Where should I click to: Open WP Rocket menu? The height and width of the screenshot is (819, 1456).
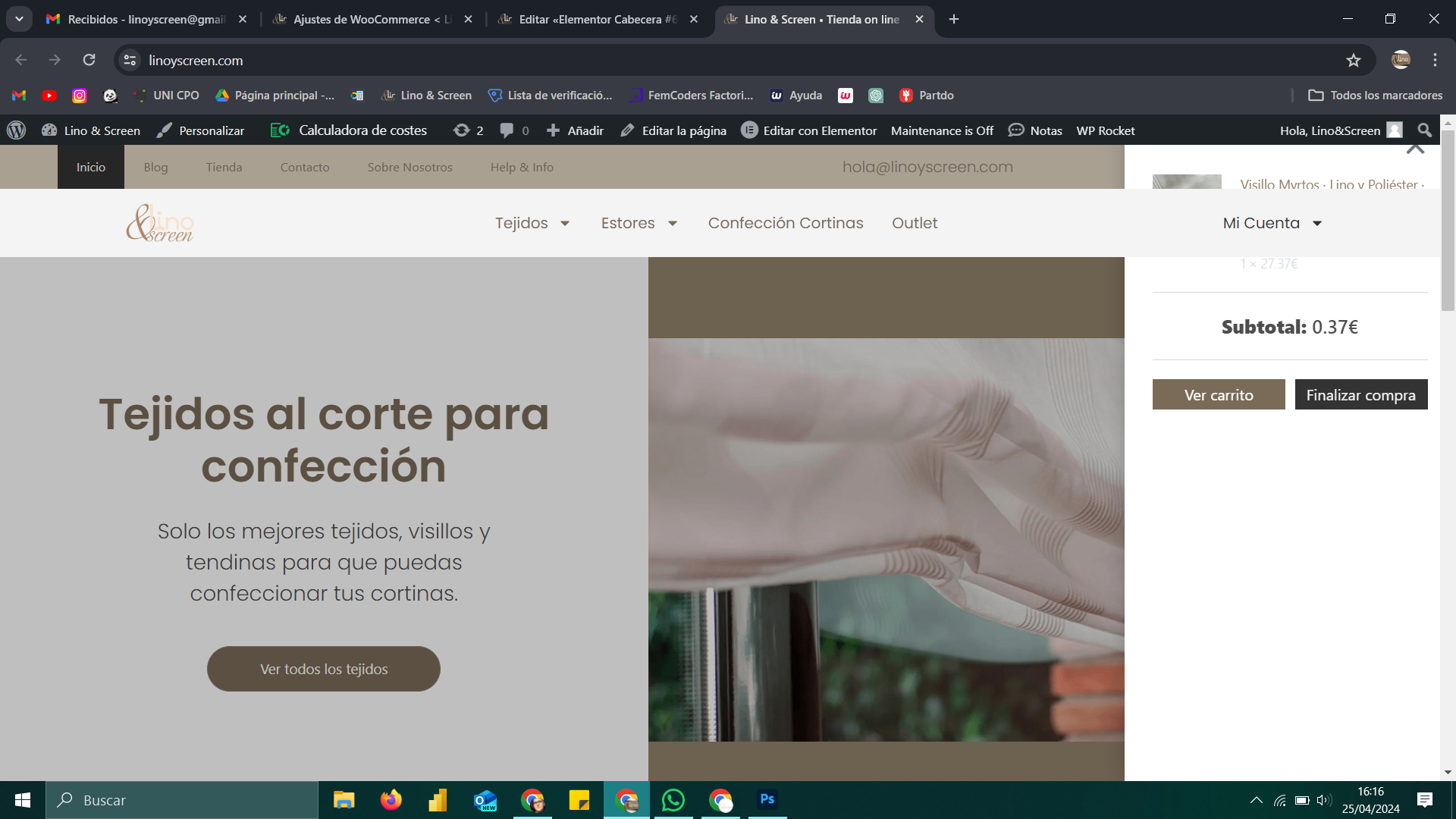click(x=1106, y=130)
